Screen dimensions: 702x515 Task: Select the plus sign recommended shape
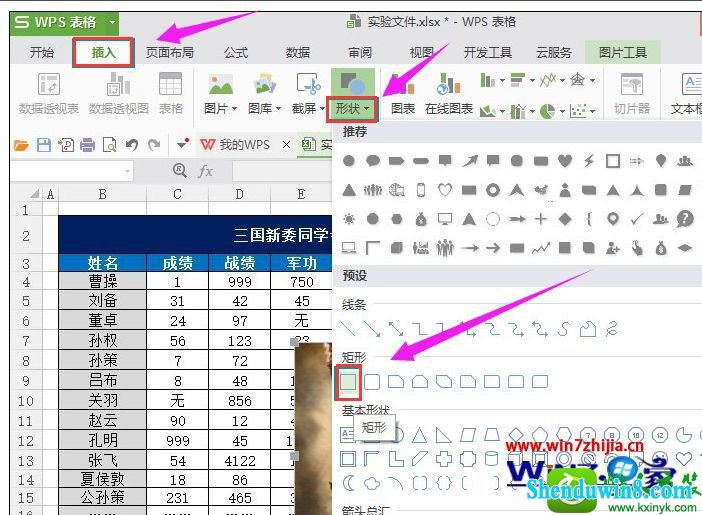tap(540, 219)
